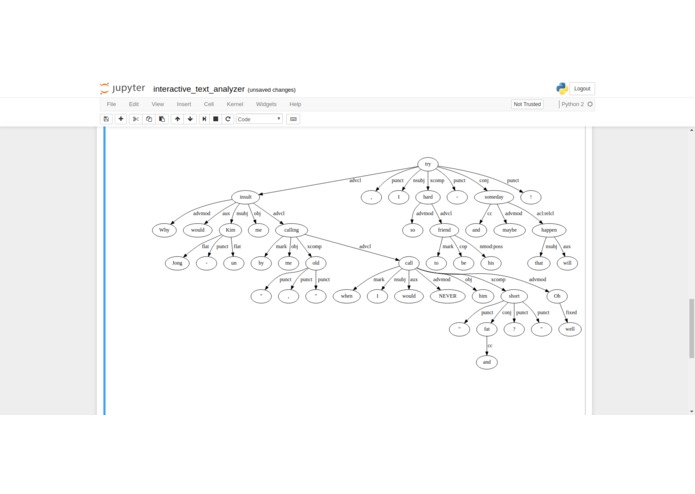Image resolution: width=695 pixels, height=494 pixels.
Task: Click the '(unsaved changes)' status text
Action: (x=272, y=90)
